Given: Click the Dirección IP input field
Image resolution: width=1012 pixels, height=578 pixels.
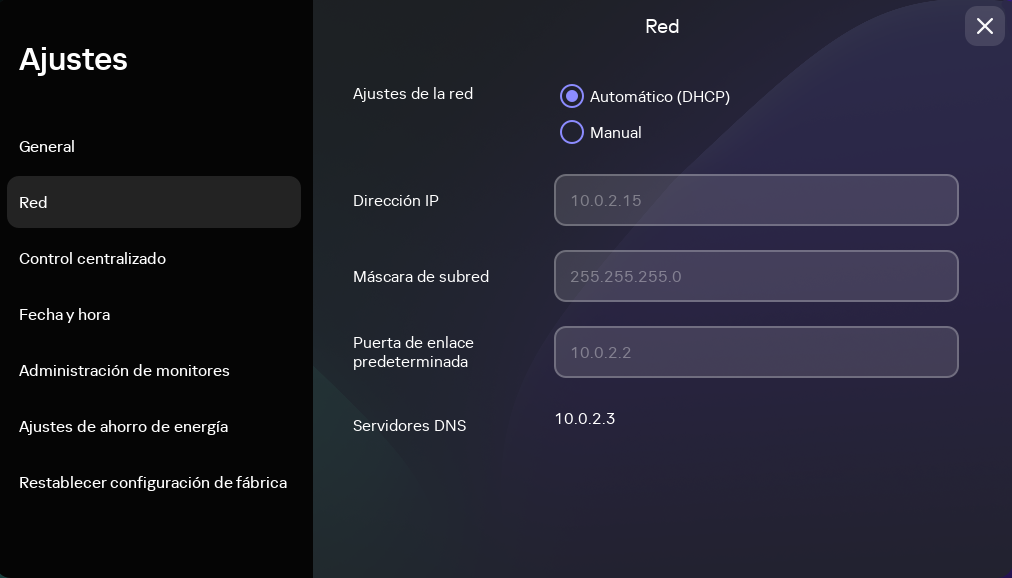Looking at the screenshot, I should [x=756, y=200].
